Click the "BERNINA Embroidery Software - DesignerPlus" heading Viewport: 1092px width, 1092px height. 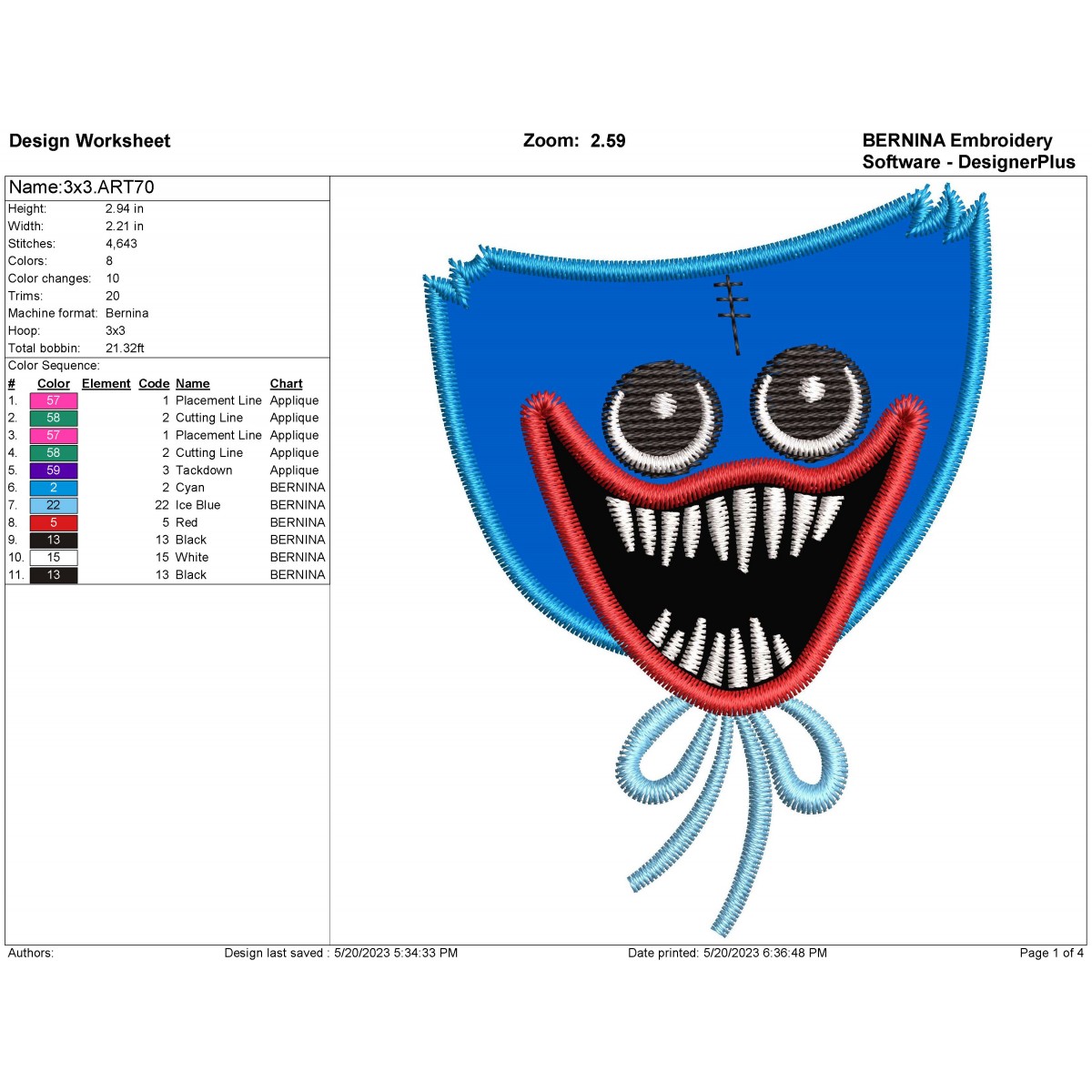point(968,151)
